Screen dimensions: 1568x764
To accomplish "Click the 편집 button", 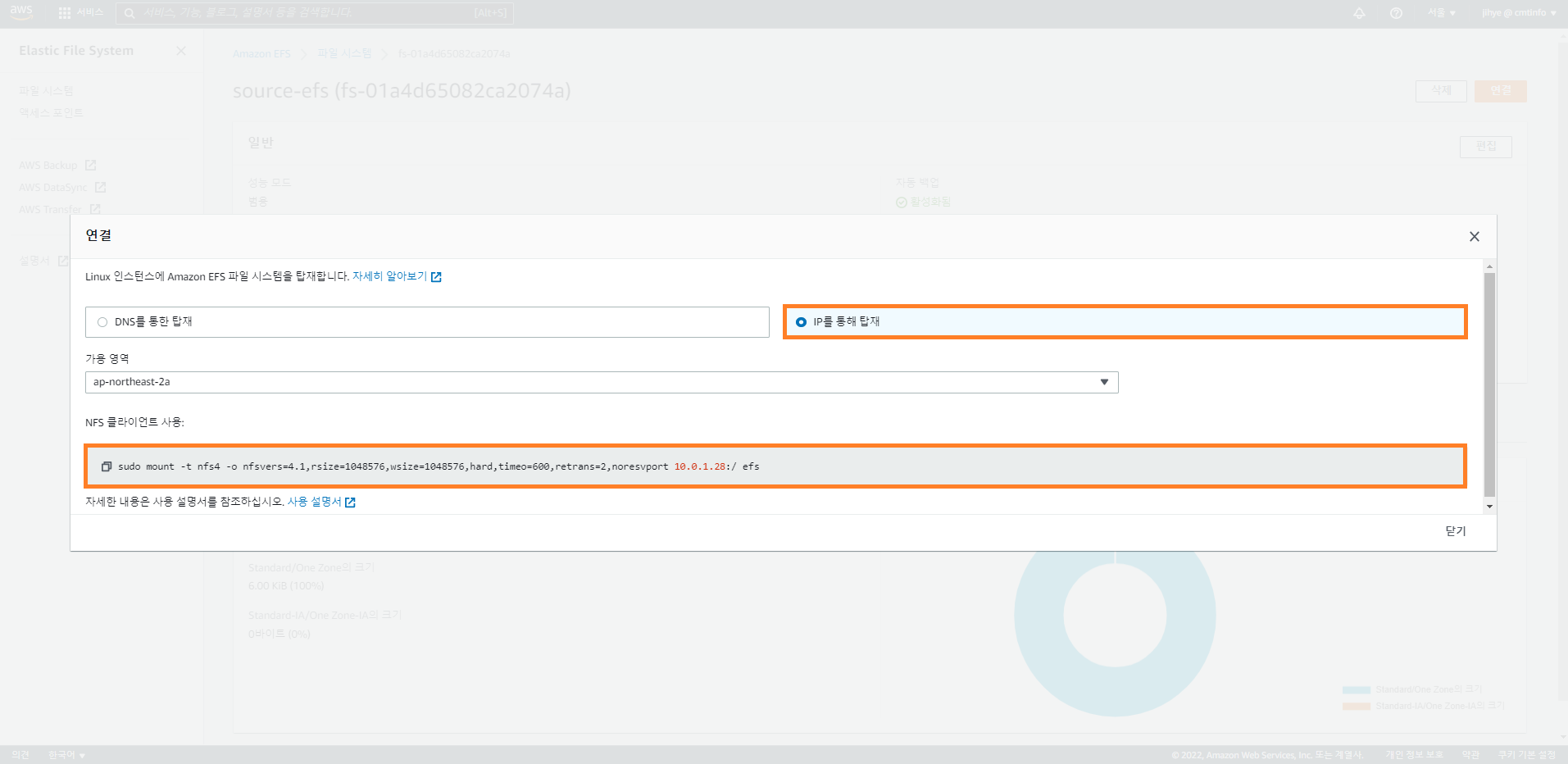I will [x=1486, y=147].
